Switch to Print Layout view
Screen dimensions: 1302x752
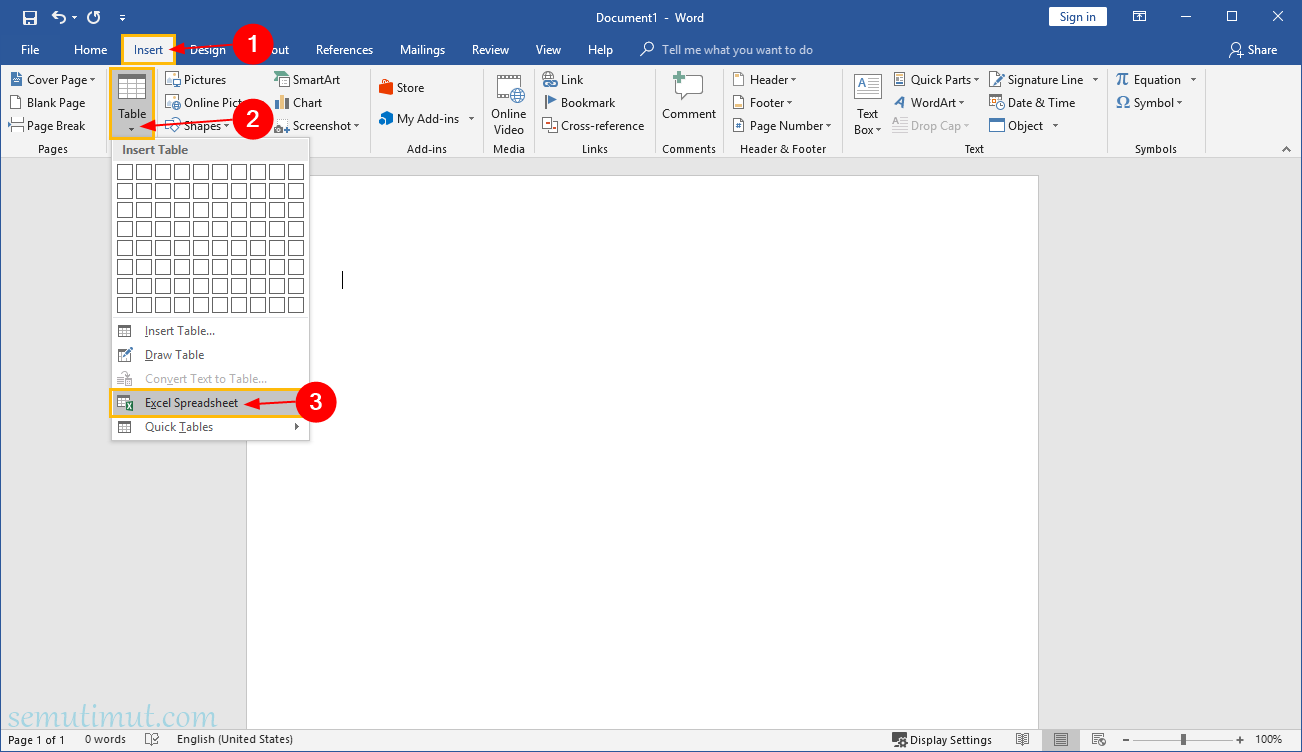pyautogui.click(x=1061, y=740)
